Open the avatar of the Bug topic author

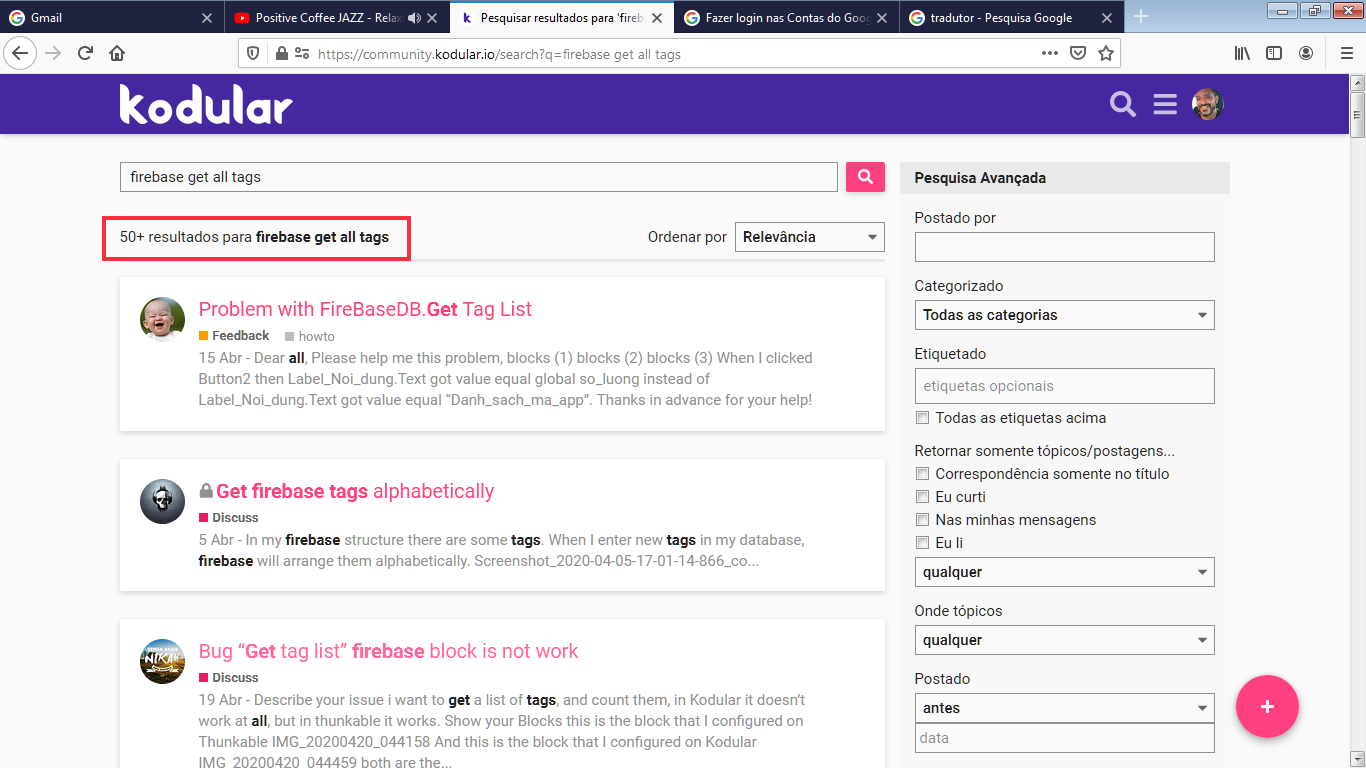point(162,661)
